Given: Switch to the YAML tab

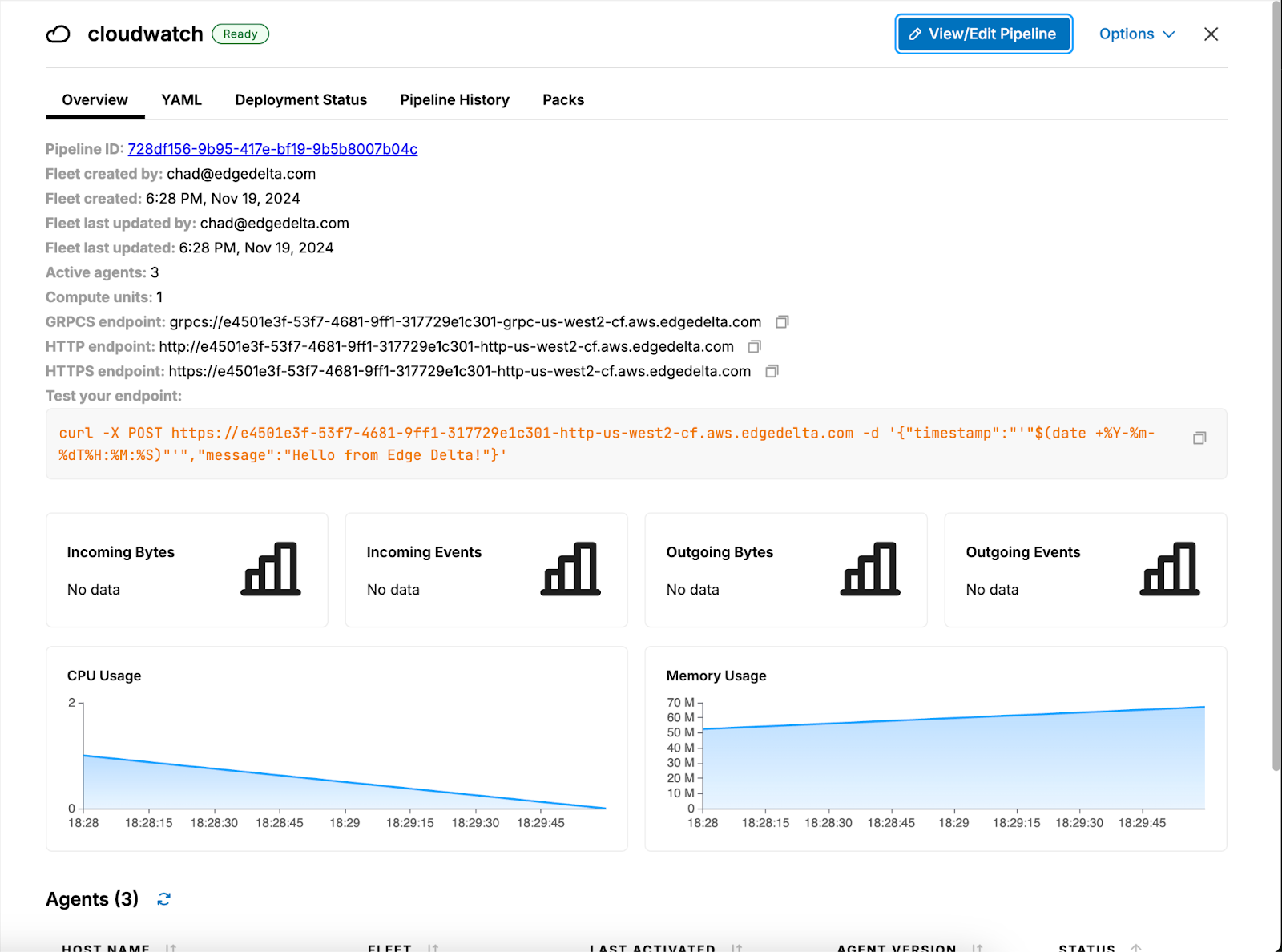Looking at the screenshot, I should [181, 100].
